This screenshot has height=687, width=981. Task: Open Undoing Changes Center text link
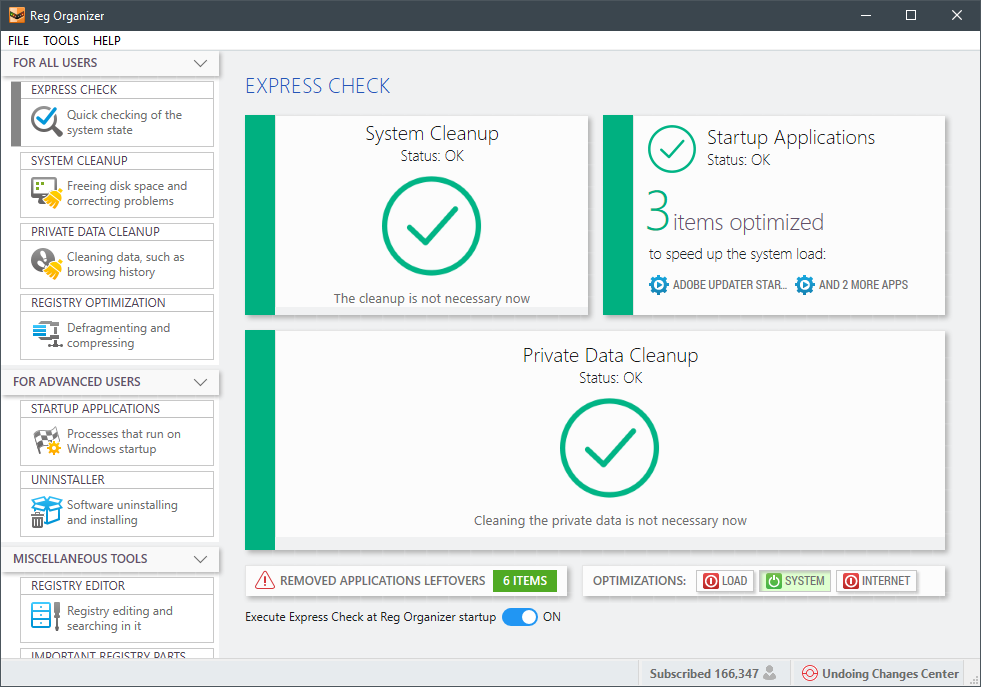890,673
